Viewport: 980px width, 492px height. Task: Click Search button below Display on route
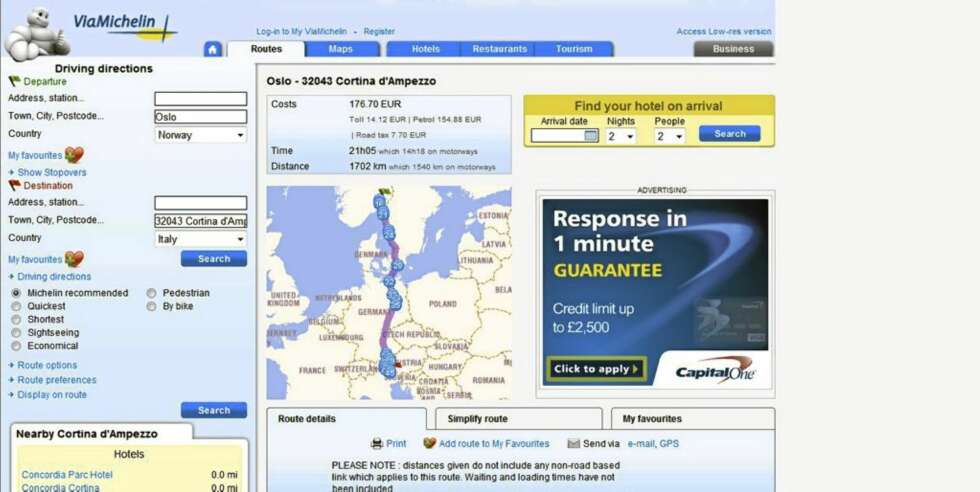click(214, 410)
